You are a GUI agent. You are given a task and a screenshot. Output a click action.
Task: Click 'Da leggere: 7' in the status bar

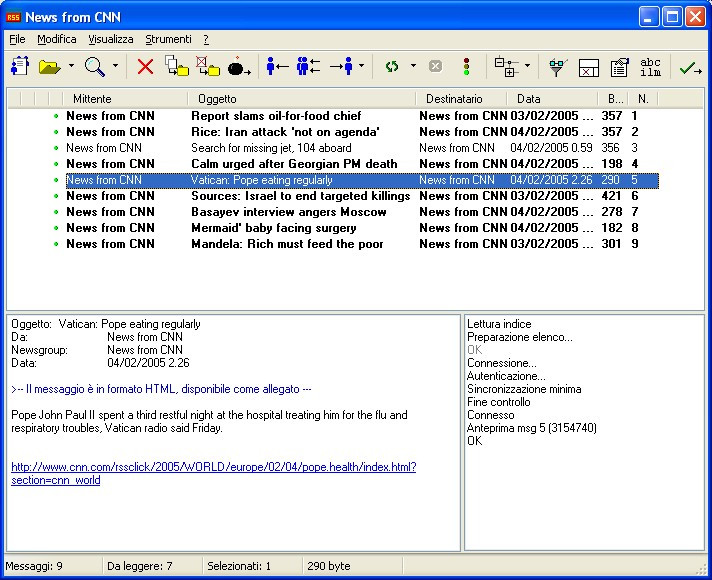coord(140,566)
